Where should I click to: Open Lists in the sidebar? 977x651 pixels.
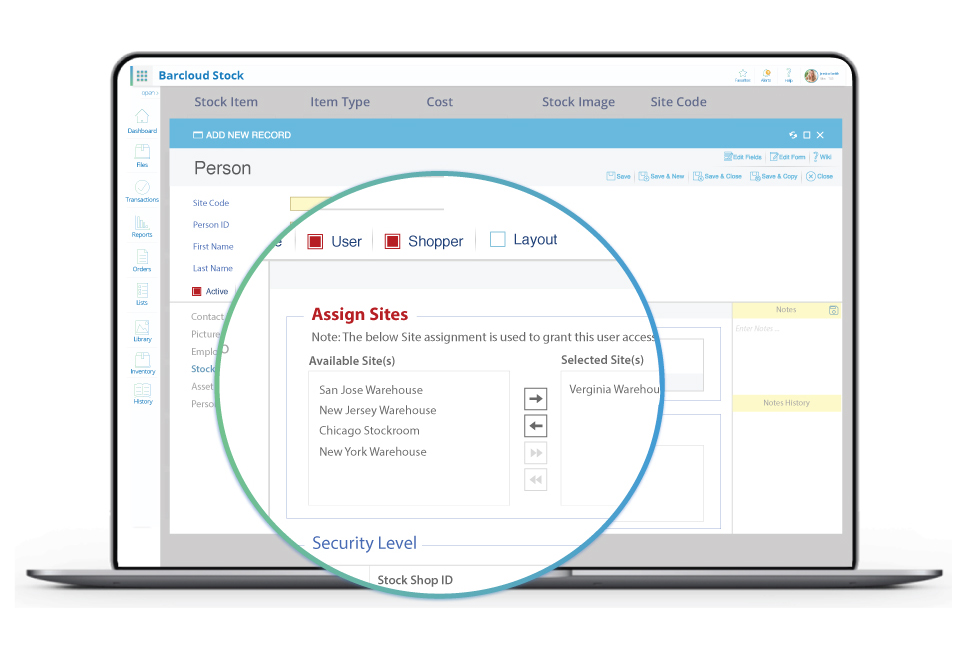click(142, 294)
